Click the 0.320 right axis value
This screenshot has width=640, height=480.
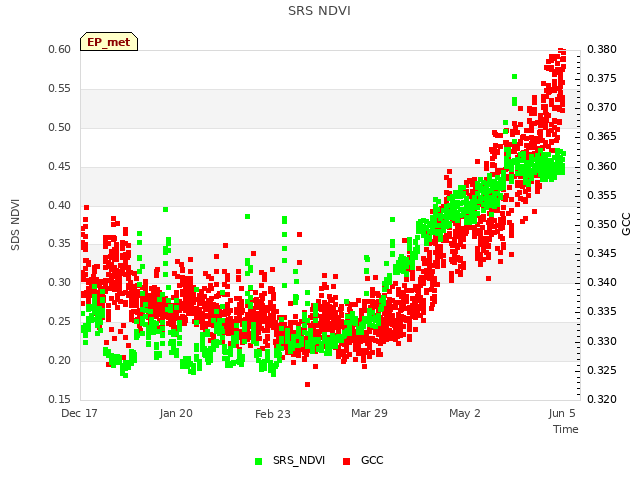pos(602,399)
